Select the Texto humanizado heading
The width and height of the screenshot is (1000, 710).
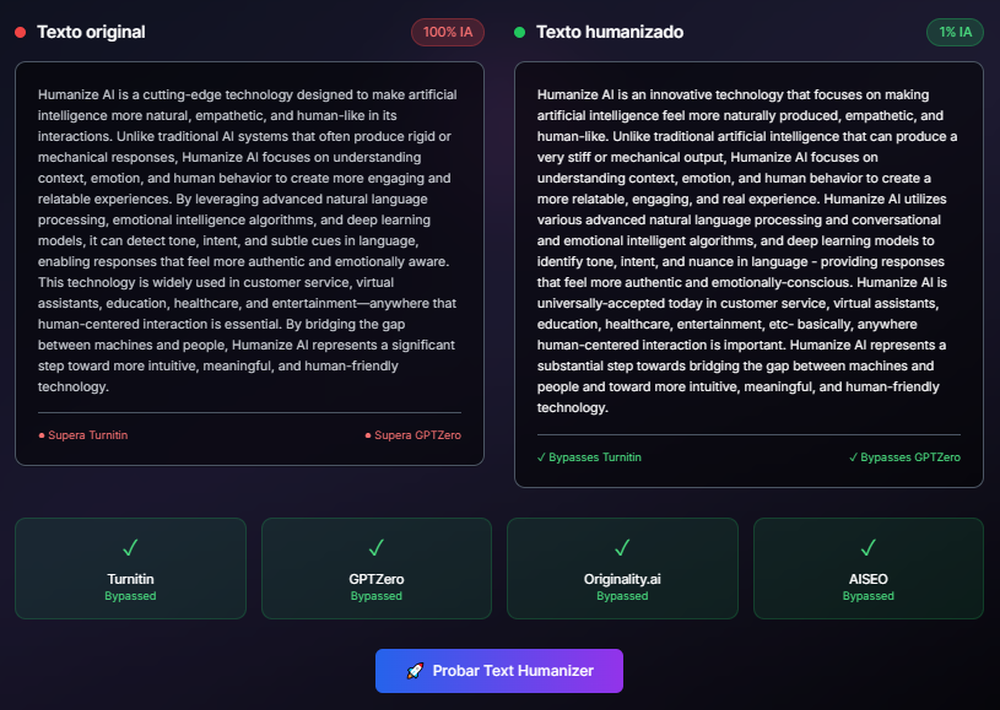(610, 32)
